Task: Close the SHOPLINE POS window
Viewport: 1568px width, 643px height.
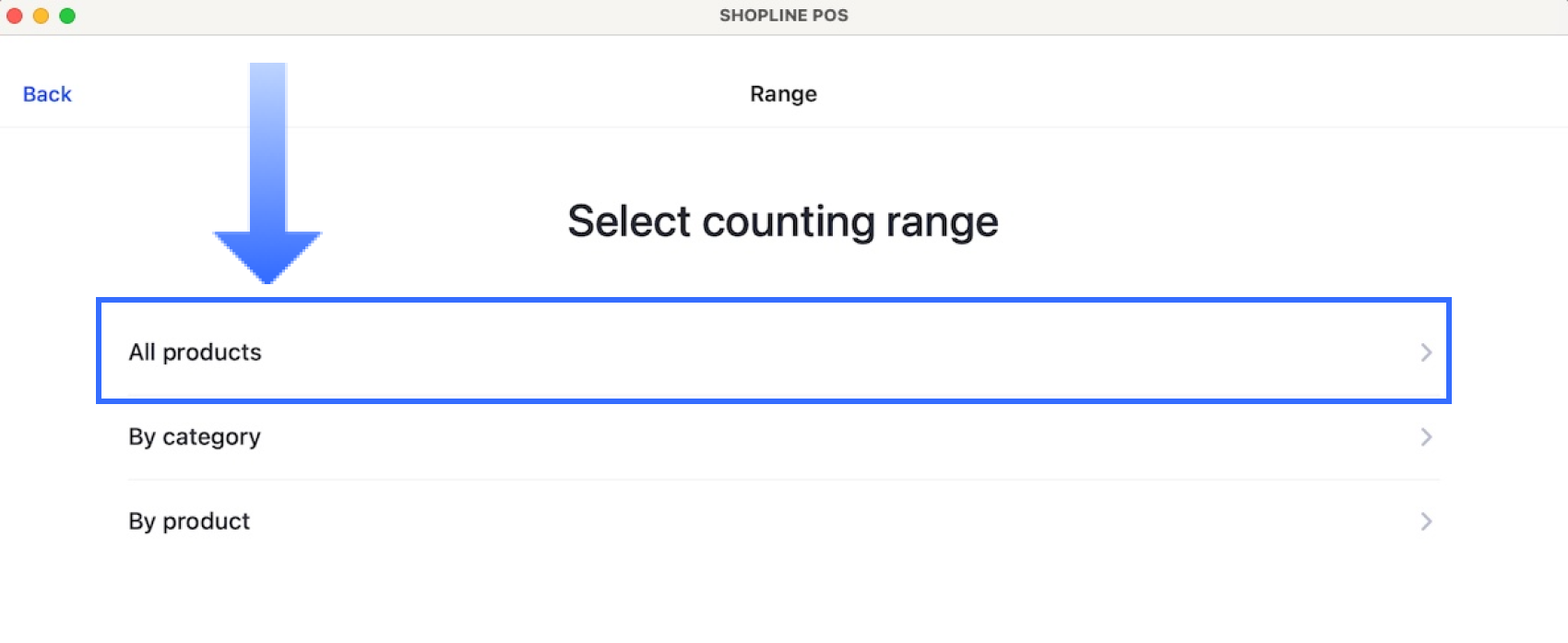Action: 15,16
